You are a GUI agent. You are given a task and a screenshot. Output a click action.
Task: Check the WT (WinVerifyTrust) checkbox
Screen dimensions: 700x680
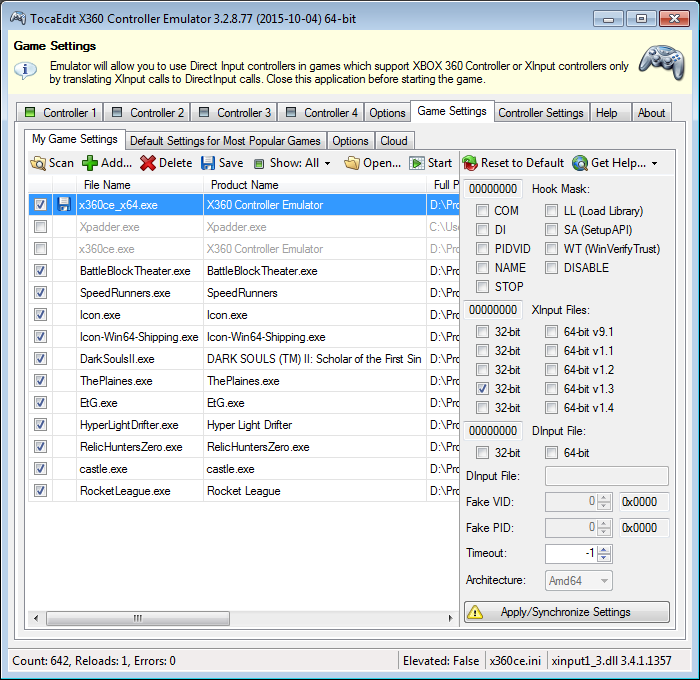551,248
